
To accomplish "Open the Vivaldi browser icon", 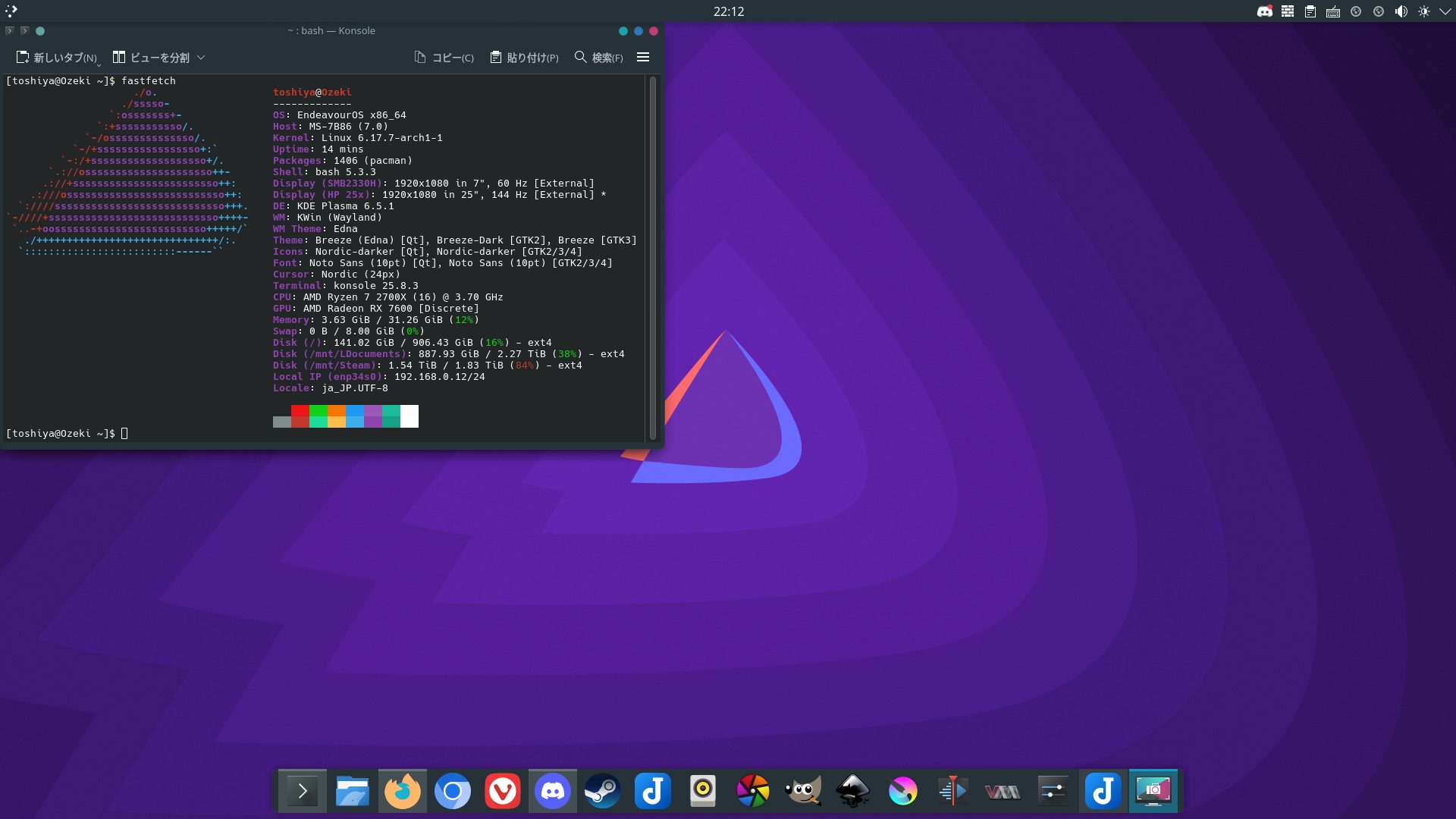I will coord(502,792).
